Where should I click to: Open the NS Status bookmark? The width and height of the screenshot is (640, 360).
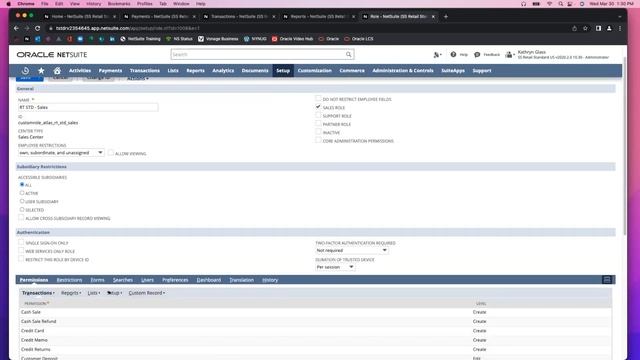pos(179,39)
